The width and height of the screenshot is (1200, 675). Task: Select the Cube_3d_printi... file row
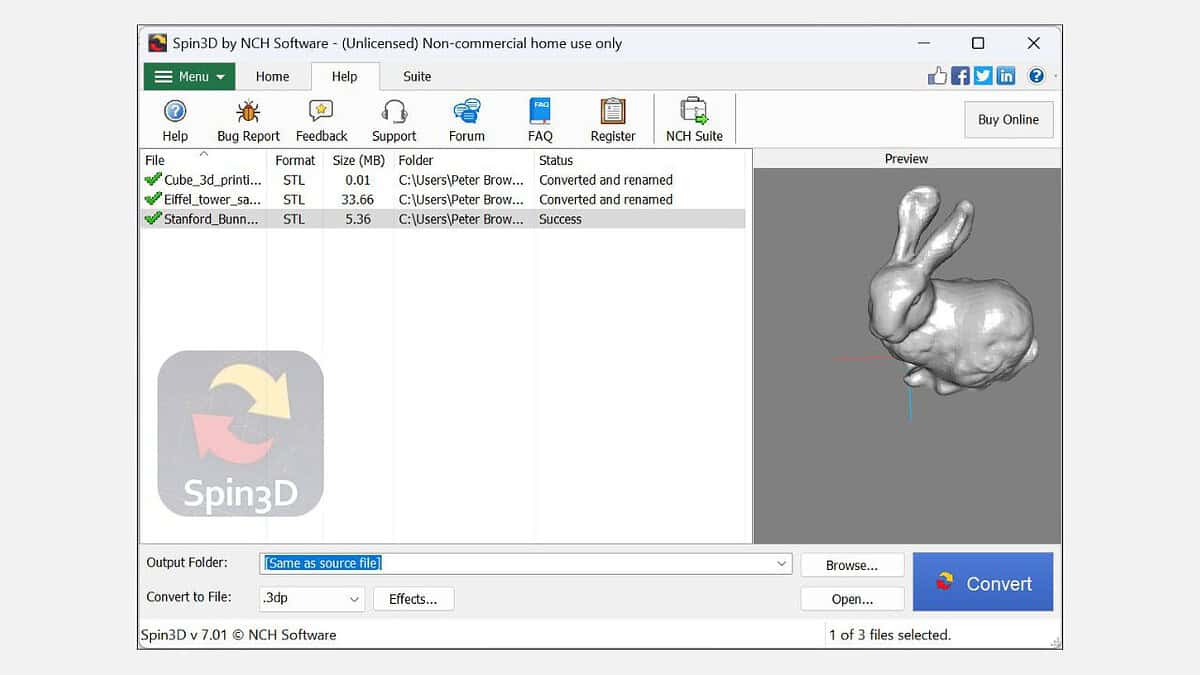click(x=443, y=180)
